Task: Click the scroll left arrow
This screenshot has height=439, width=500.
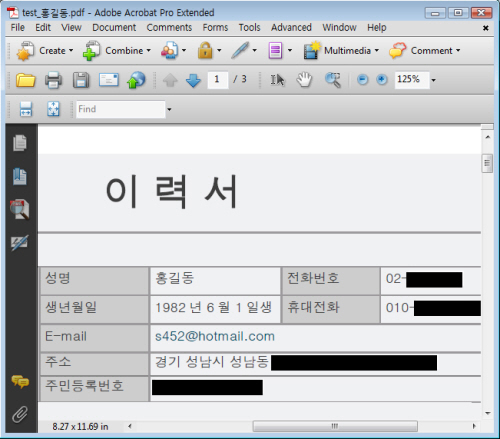Action: tap(130, 426)
